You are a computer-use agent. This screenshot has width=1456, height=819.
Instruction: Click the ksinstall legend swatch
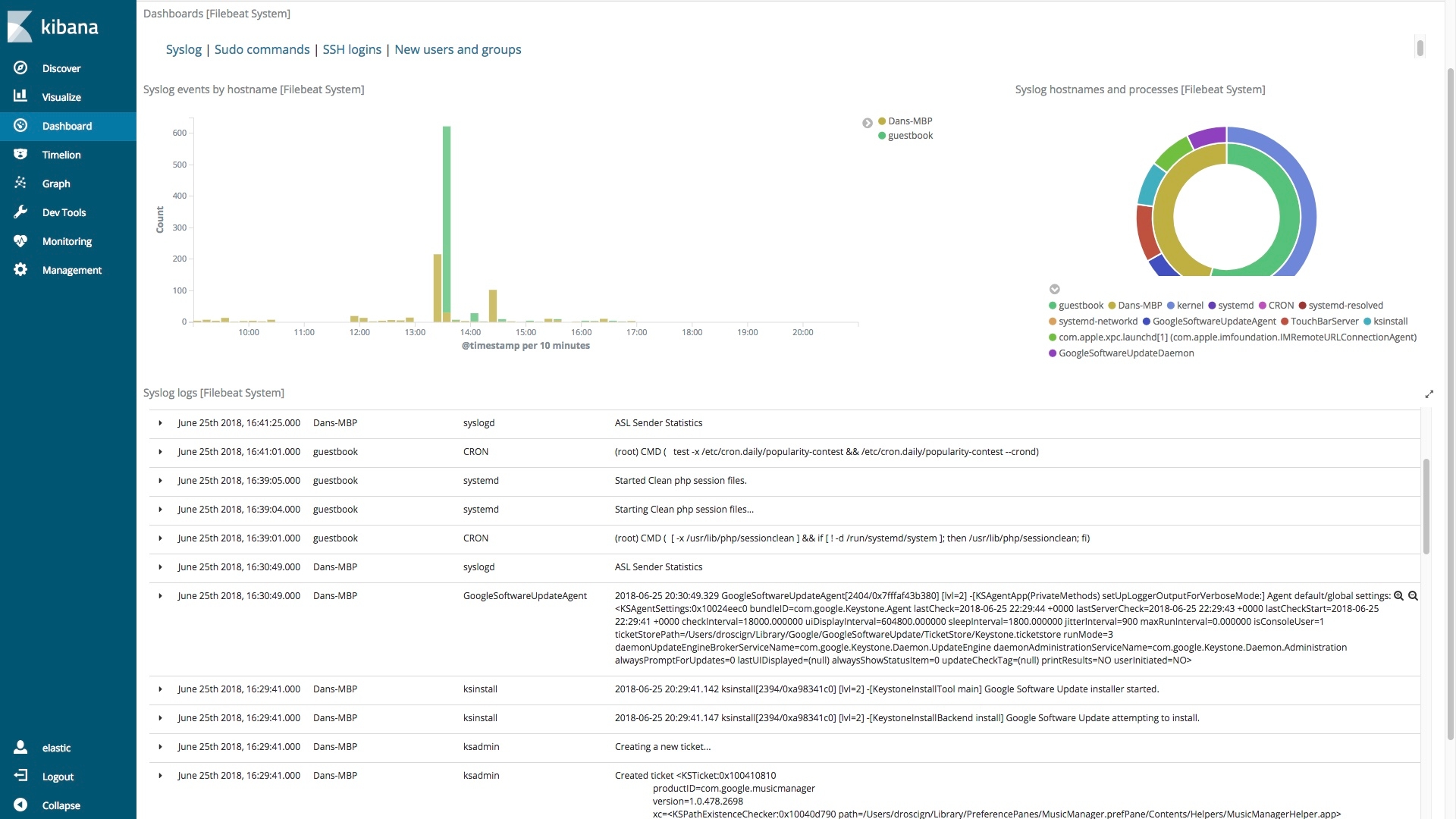1367,322
